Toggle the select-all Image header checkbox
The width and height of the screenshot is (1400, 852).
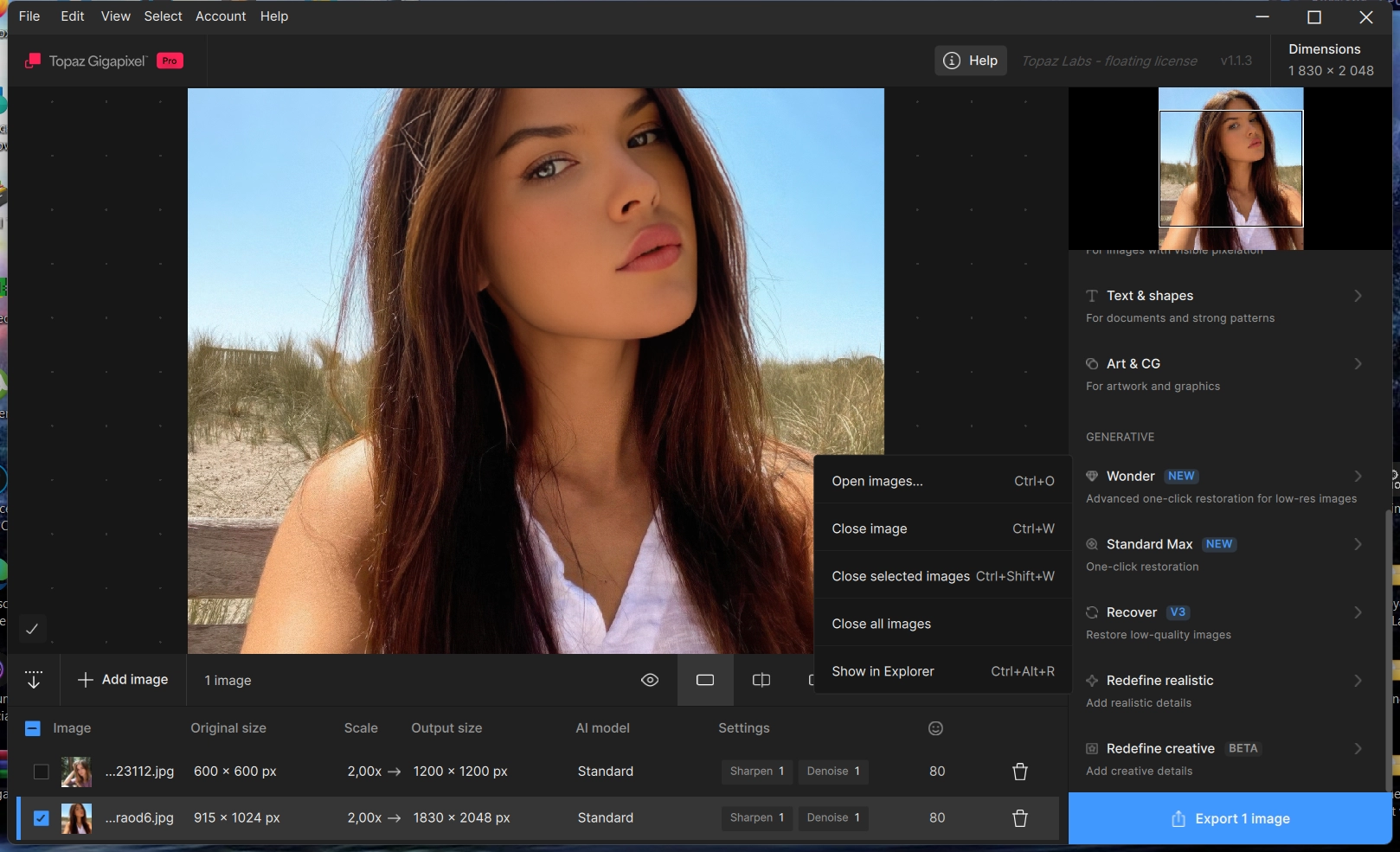[32, 728]
